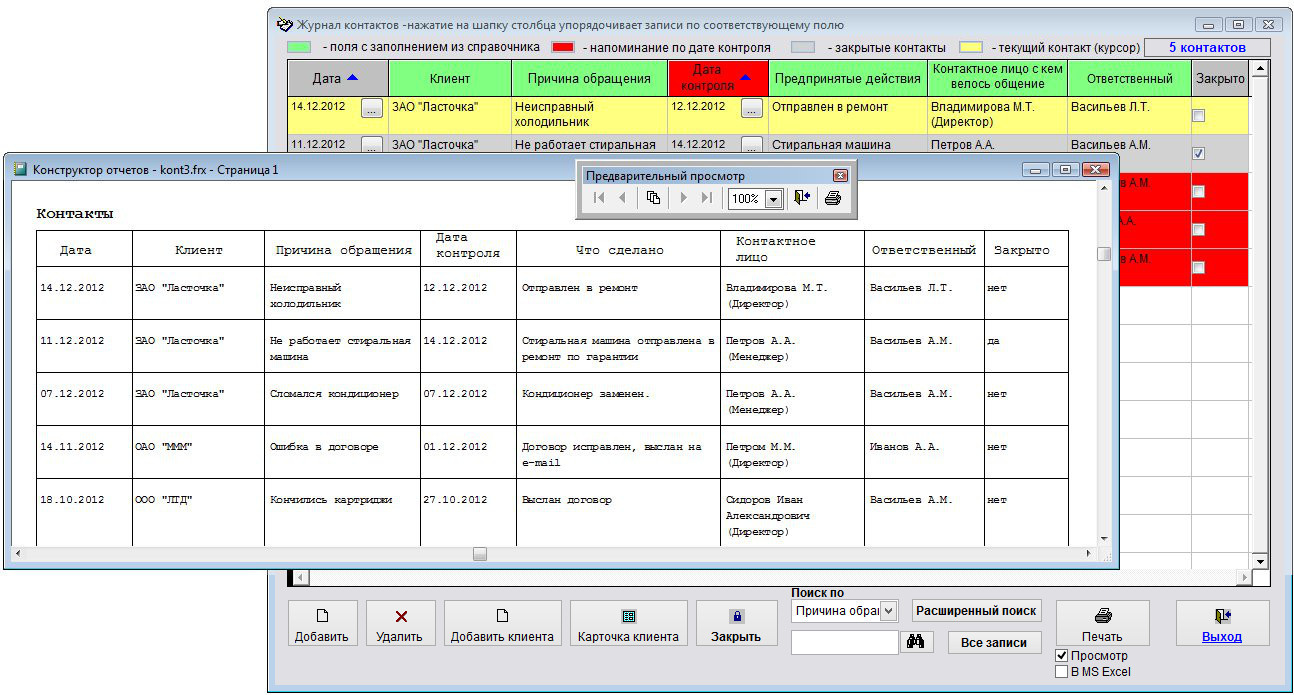Image resolution: width=1294 pixels, height=695 pixels.
Task: Click the Выход link button
Action: click(1221, 624)
